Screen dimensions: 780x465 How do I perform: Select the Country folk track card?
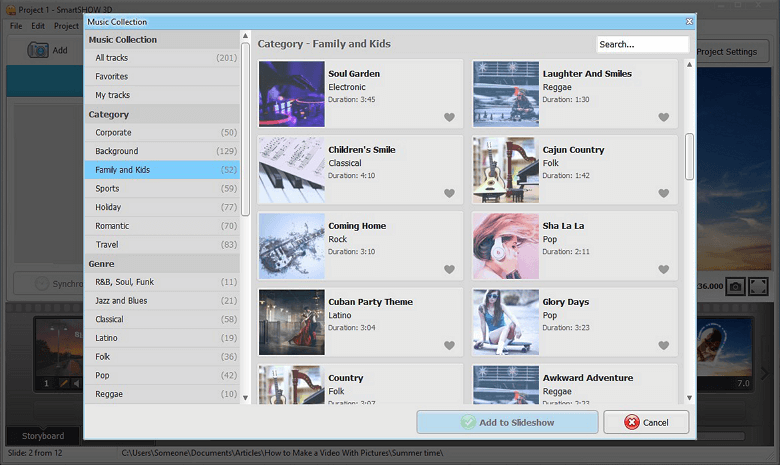click(360, 384)
